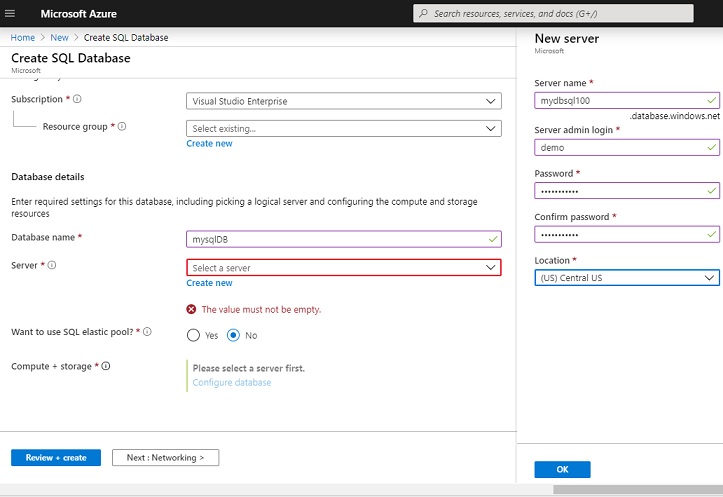Viewport: 723px width, 497px height.
Task: Click the search resources box
Action: (x=553, y=13)
